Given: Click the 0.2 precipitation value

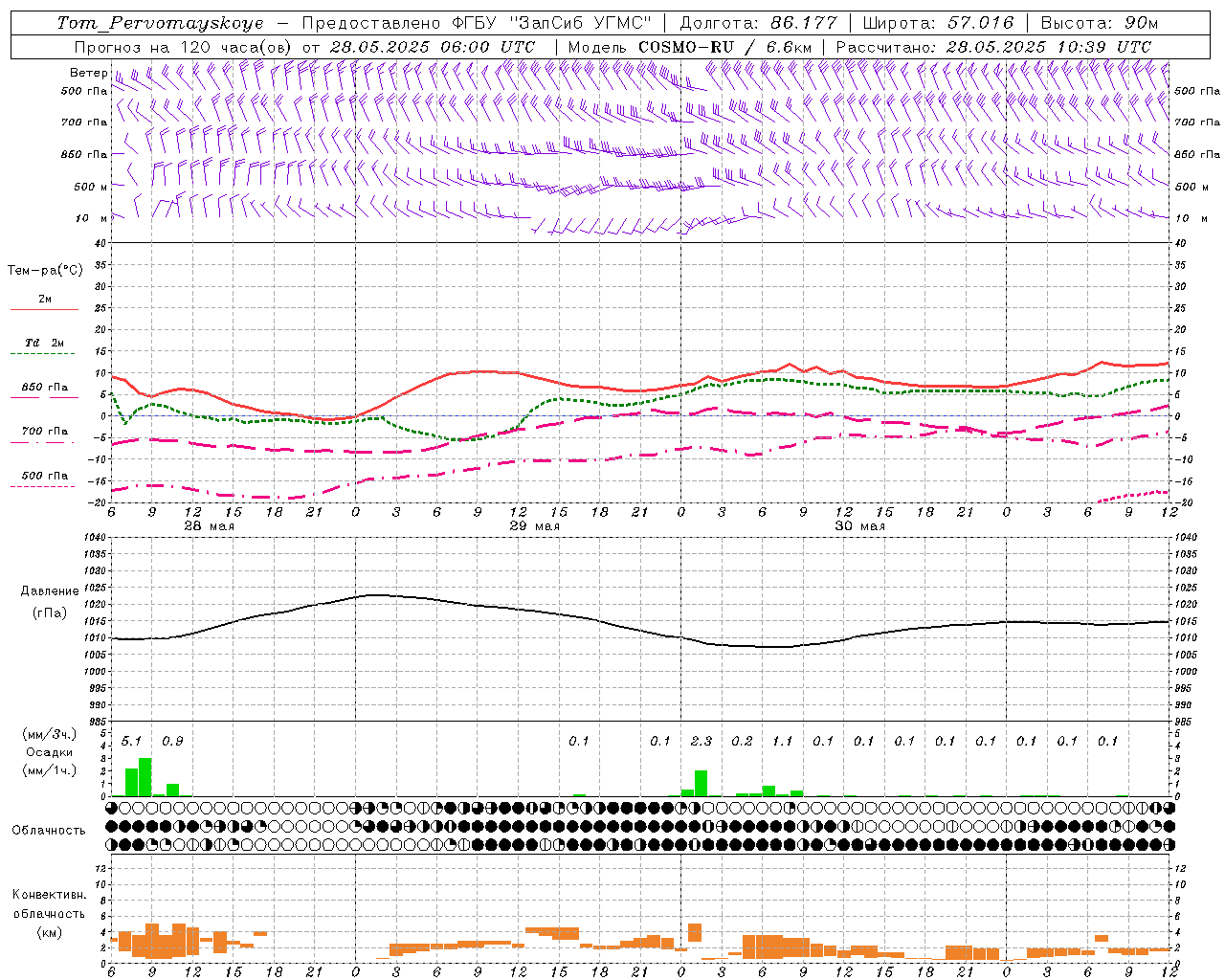Looking at the screenshot, I should pyautogui.click(x=742, y=741).
